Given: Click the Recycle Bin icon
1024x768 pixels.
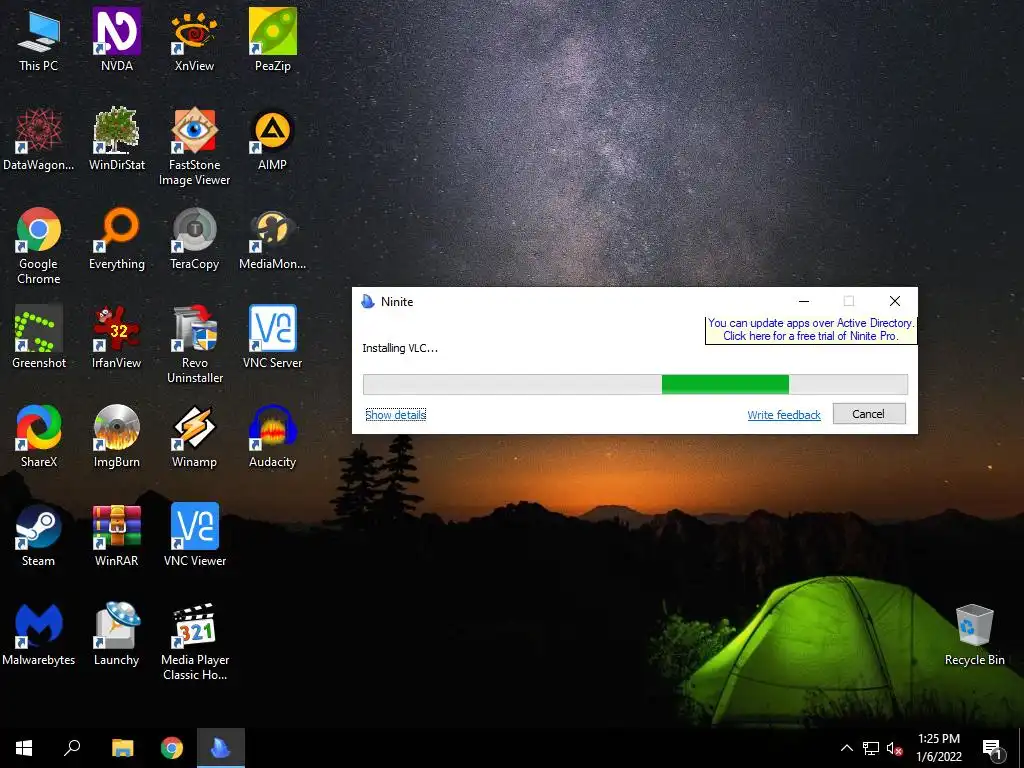Looking at the screenshot, I should 974,635.
